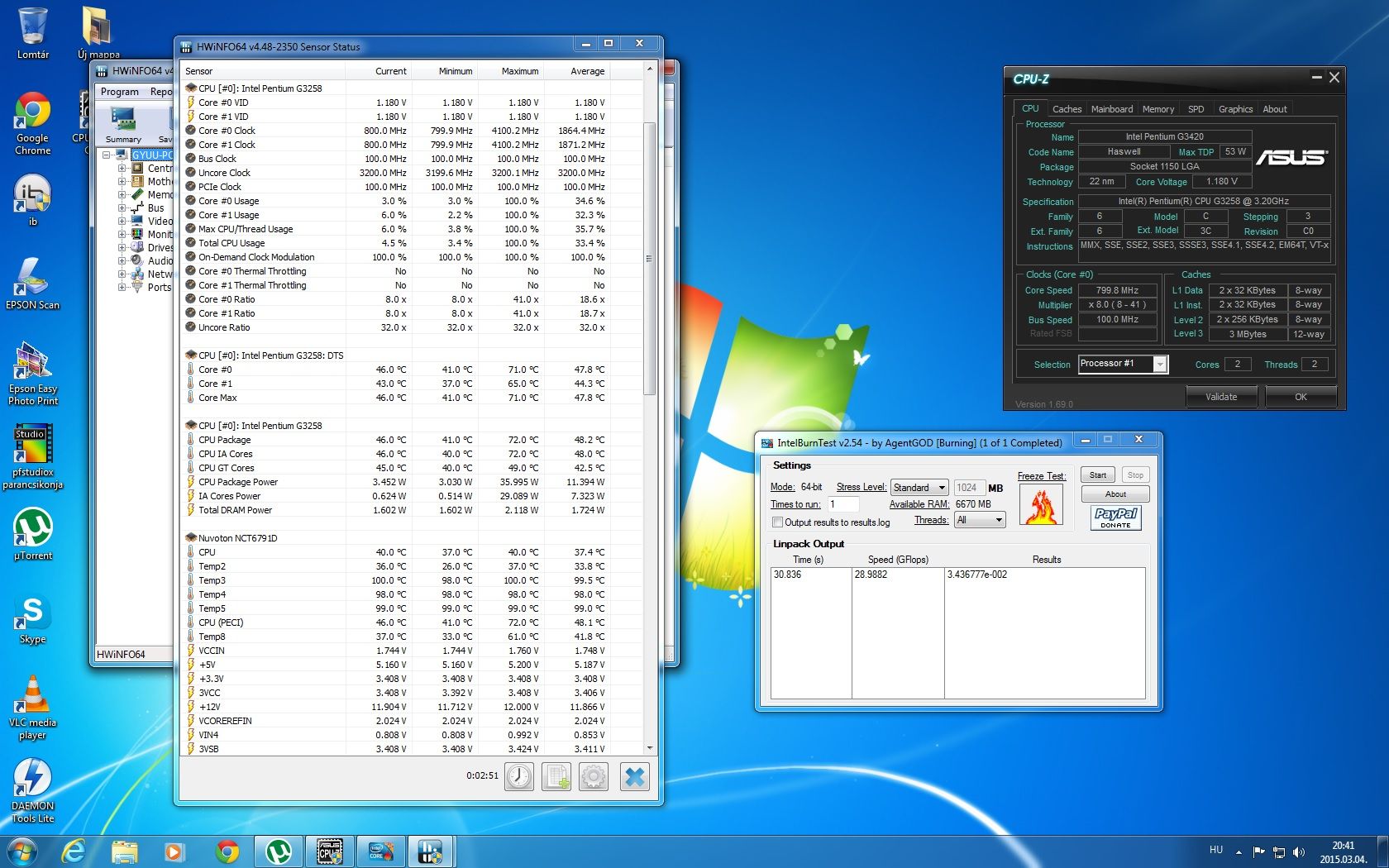Open Program menu in HWiNFO64

[120, 92]
